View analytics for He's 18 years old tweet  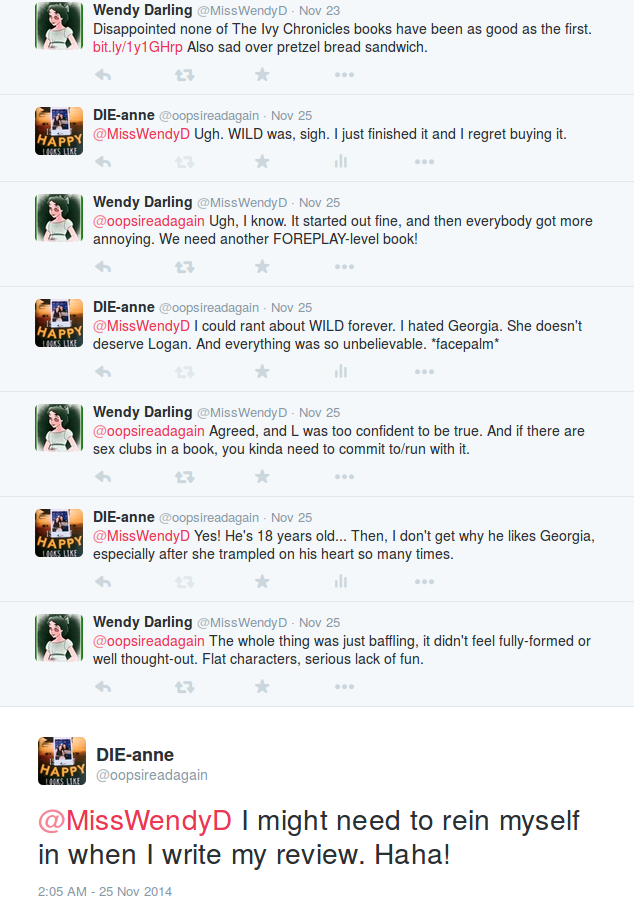tap(341, 582)
